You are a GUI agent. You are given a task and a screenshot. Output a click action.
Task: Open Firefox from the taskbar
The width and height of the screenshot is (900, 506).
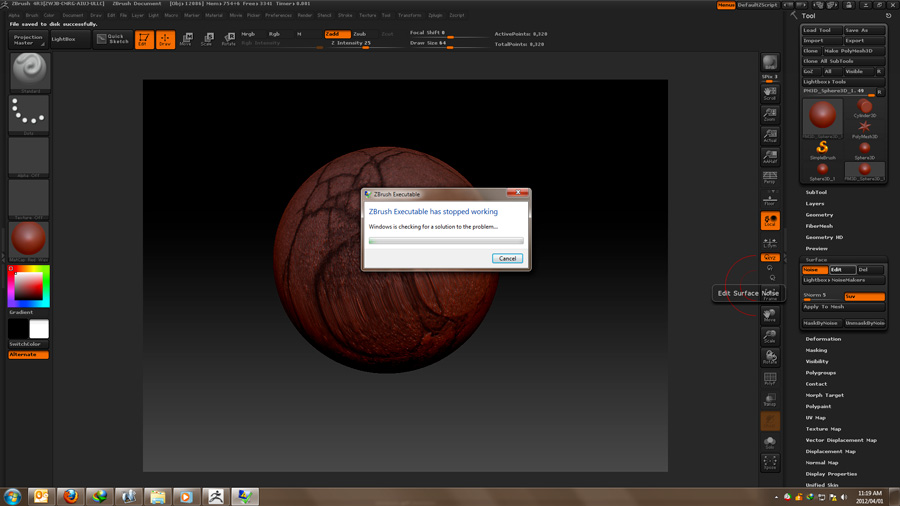coord(71,496)
